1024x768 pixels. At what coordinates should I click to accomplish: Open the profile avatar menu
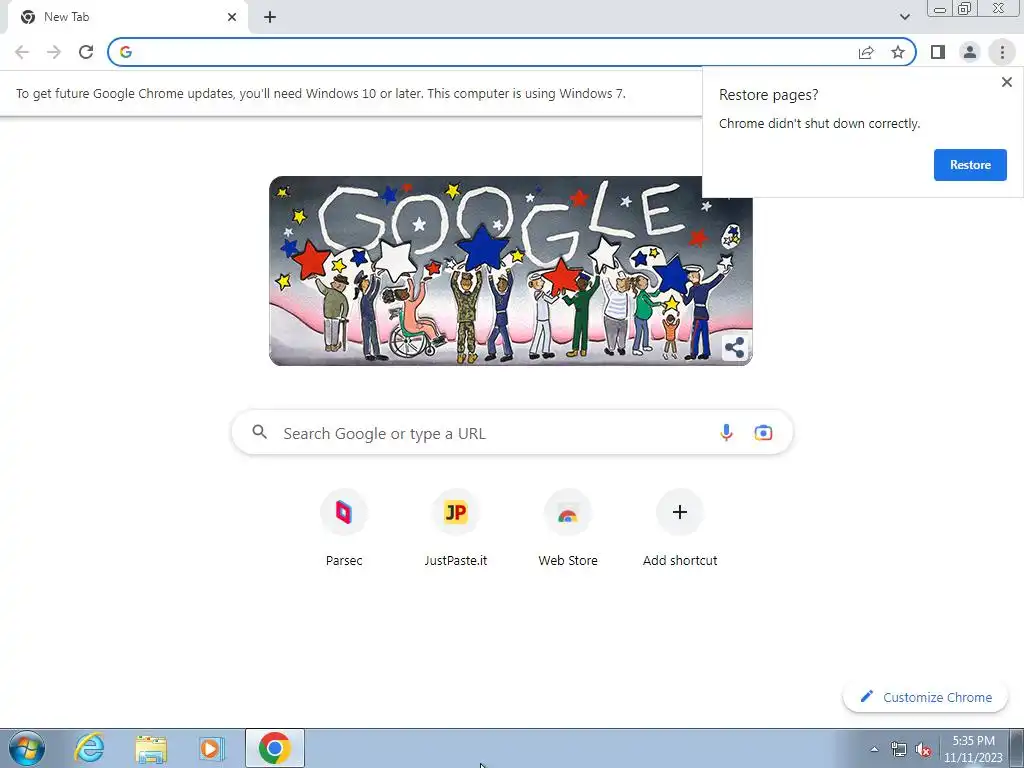tap(970, 52)
